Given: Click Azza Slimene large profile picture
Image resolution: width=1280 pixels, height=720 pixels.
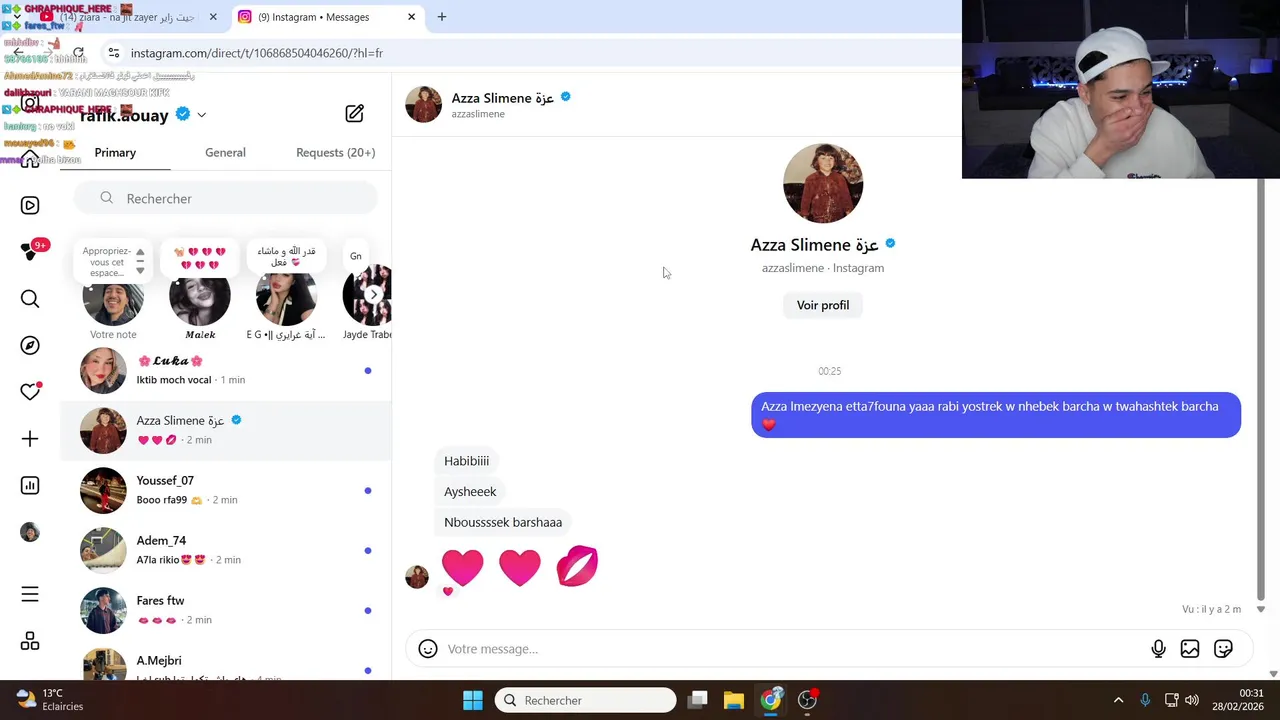Looking at the screenshot, I should (823, 183).
